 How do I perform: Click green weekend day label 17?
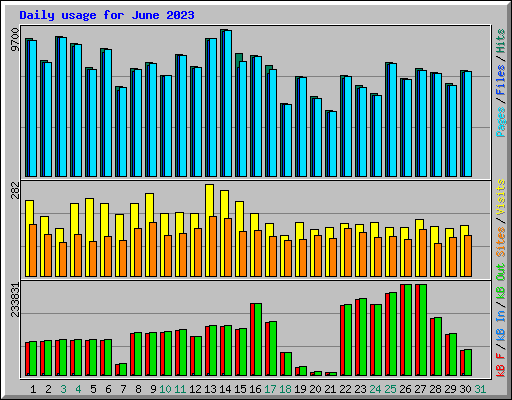tap(270, 389)
